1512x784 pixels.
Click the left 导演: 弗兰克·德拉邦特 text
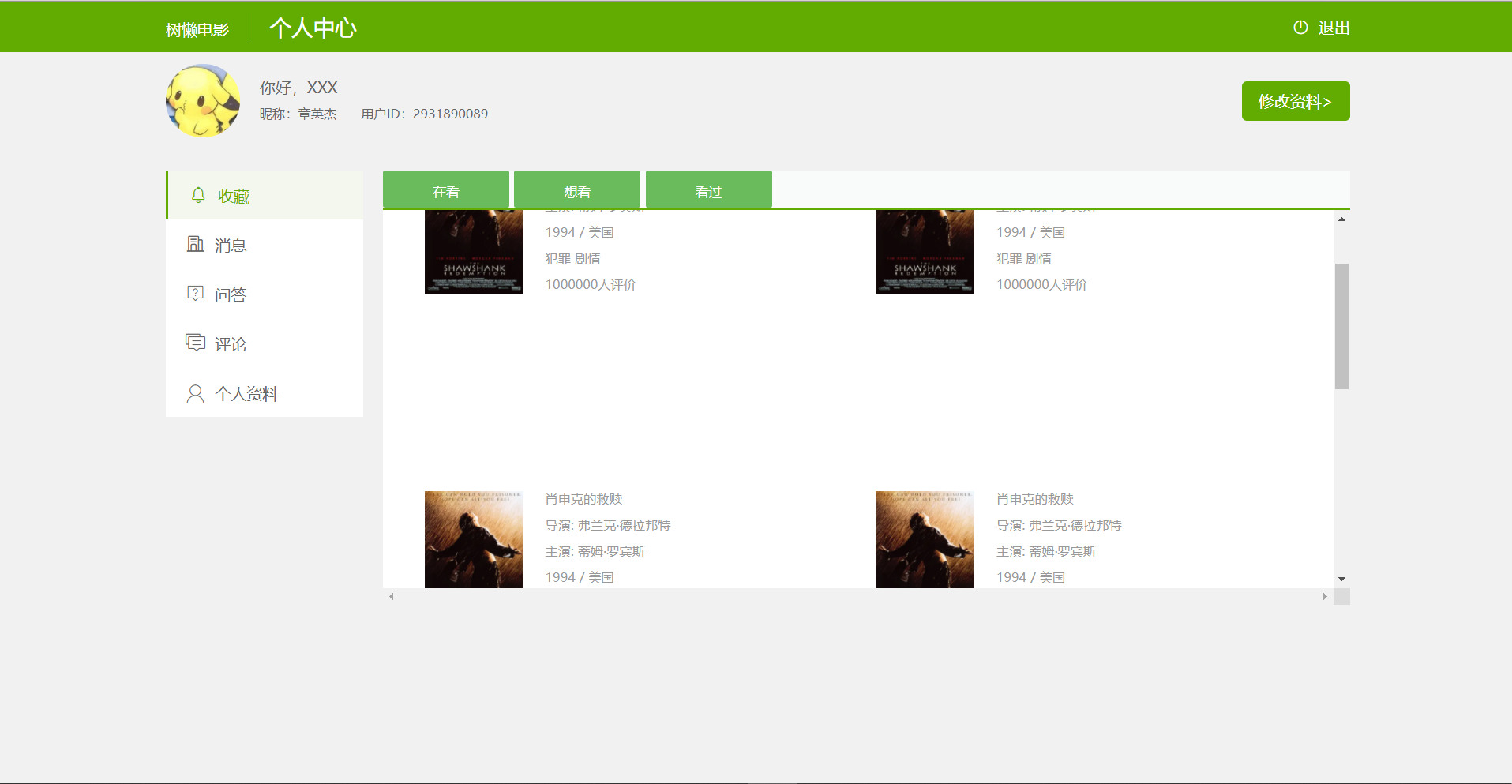(608, 525)
